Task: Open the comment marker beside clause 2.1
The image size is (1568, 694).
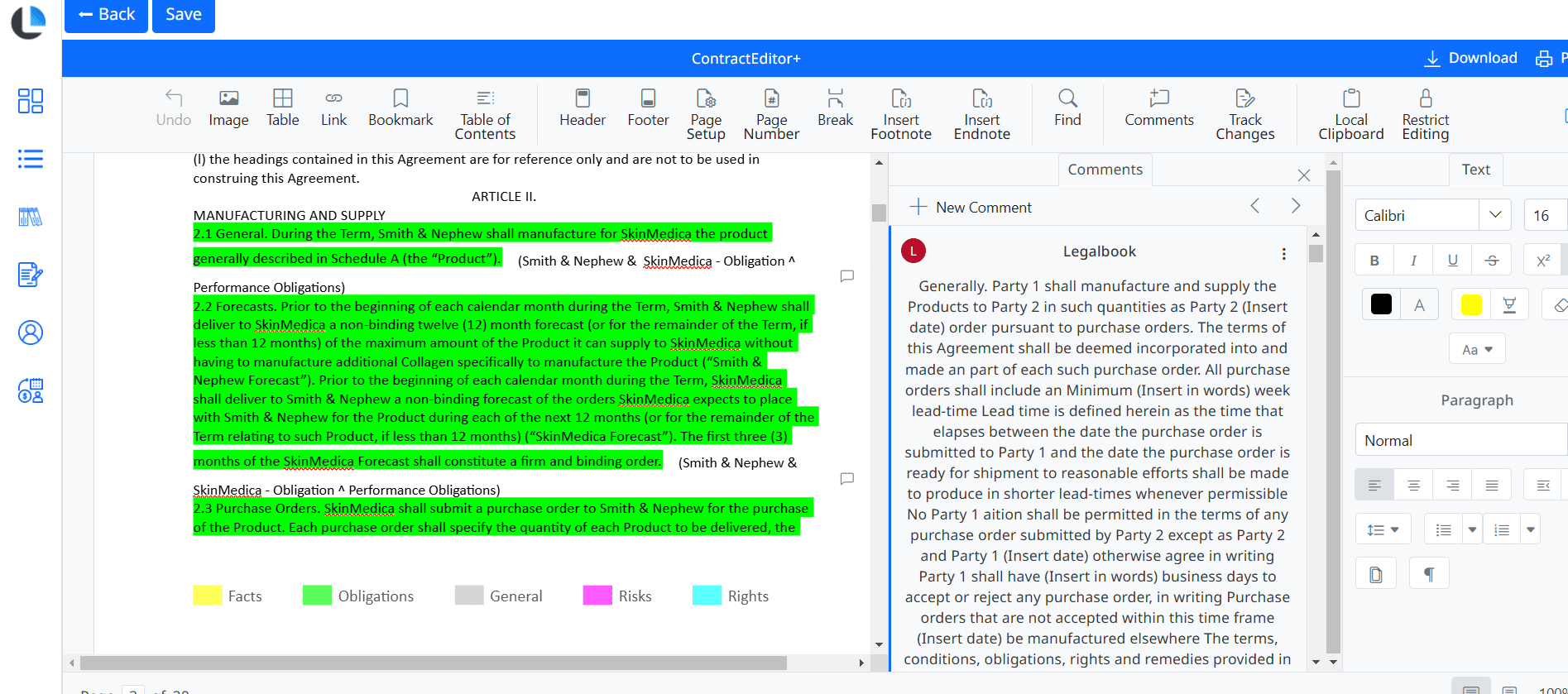Action: [x=847, y=275]
